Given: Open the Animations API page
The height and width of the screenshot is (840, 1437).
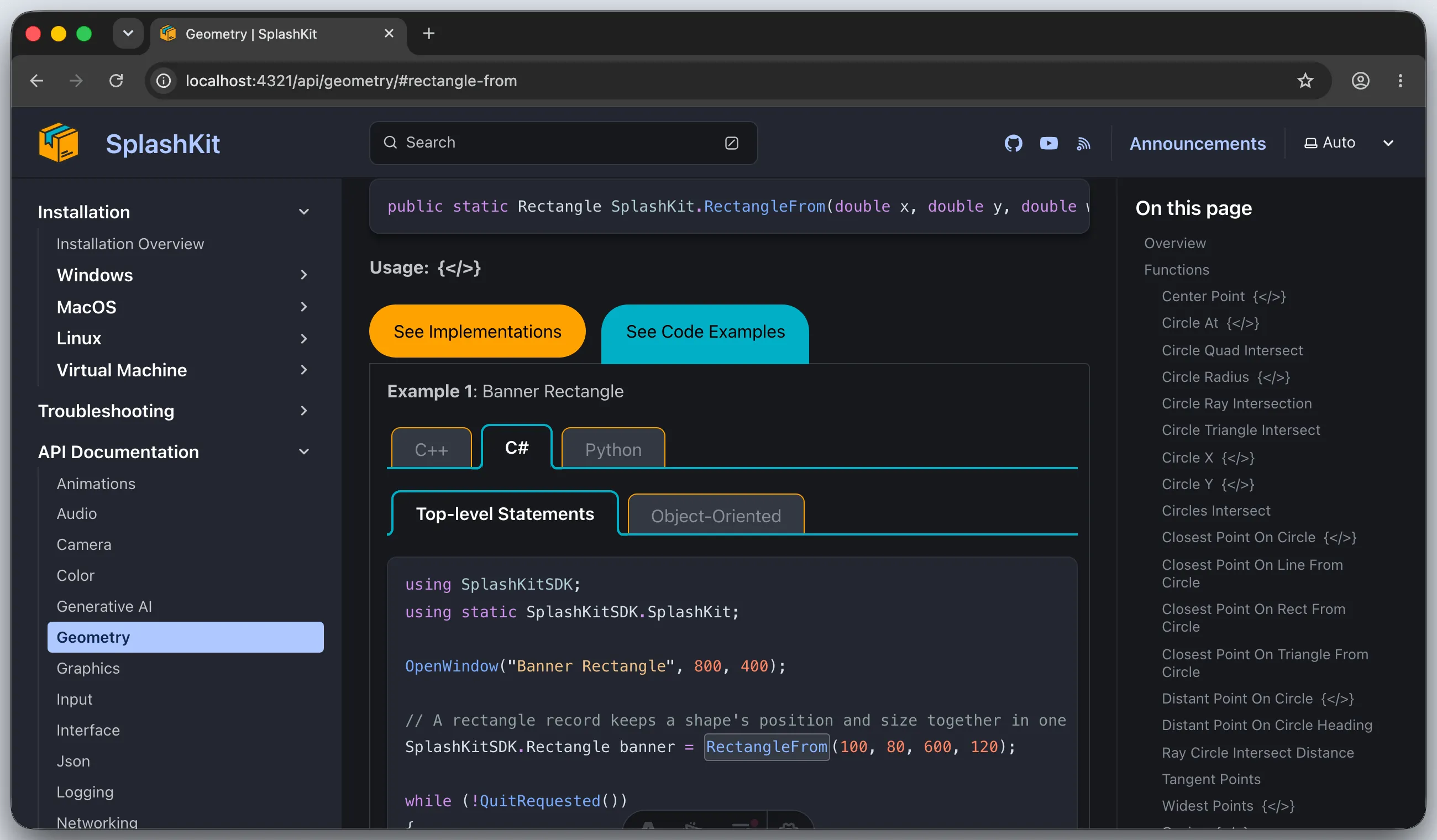Looking at the screenshot, I should 96,484.
